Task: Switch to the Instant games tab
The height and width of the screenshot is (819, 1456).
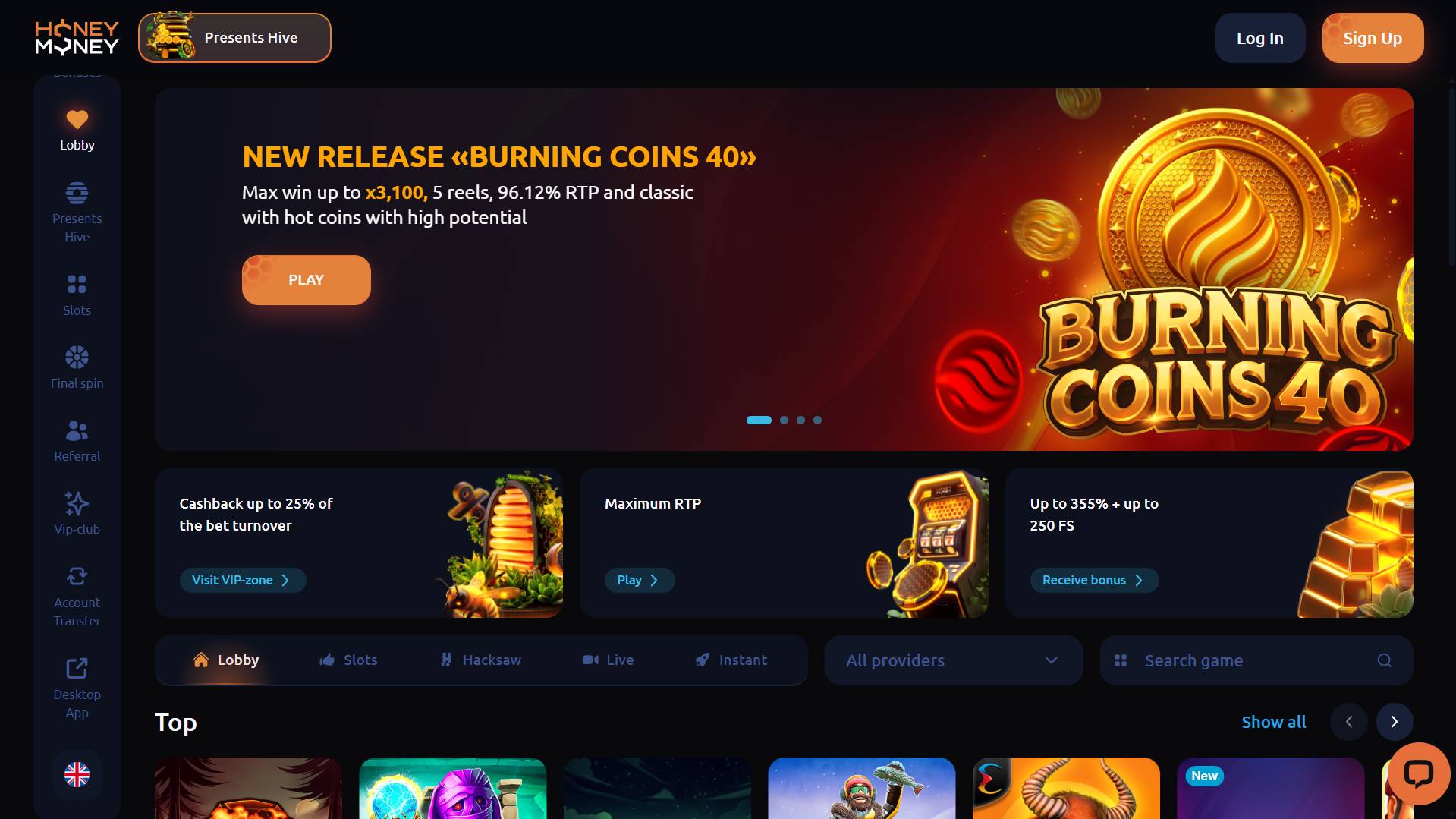Action: pos(731,660)
